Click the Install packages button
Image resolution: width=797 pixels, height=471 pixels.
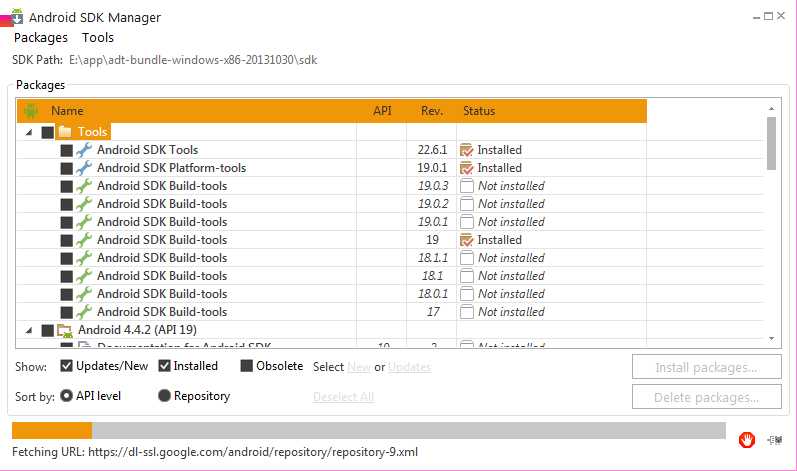[x=707, y=367]
